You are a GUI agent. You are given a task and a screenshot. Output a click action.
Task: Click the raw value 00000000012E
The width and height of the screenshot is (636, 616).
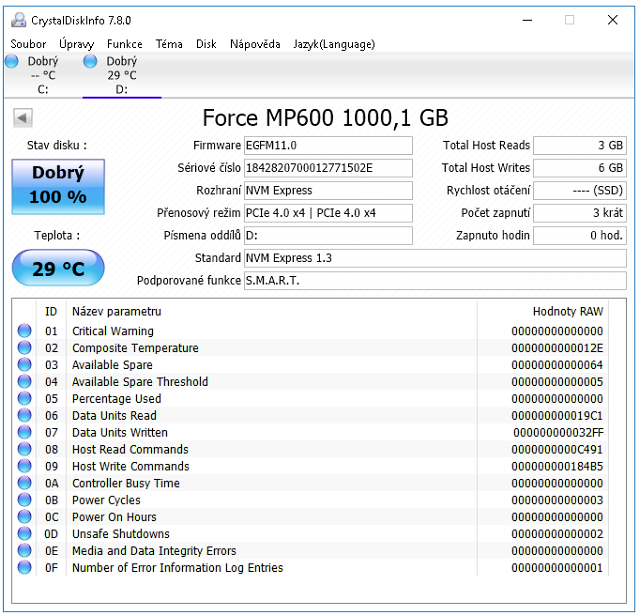[557, 348]
